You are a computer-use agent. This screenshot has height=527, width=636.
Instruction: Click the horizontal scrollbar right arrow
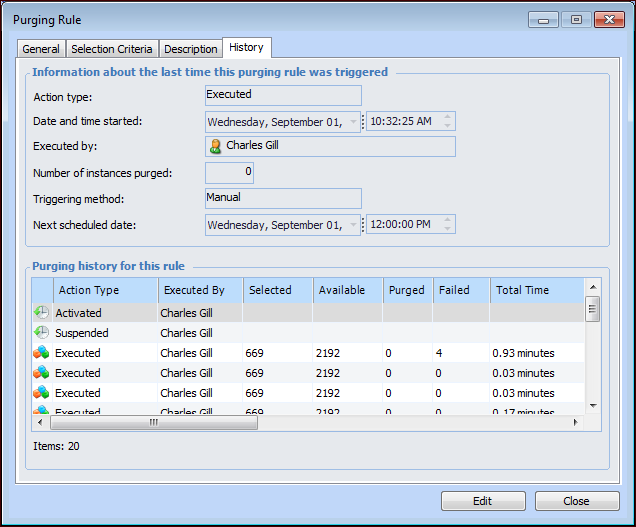point(575,423)
